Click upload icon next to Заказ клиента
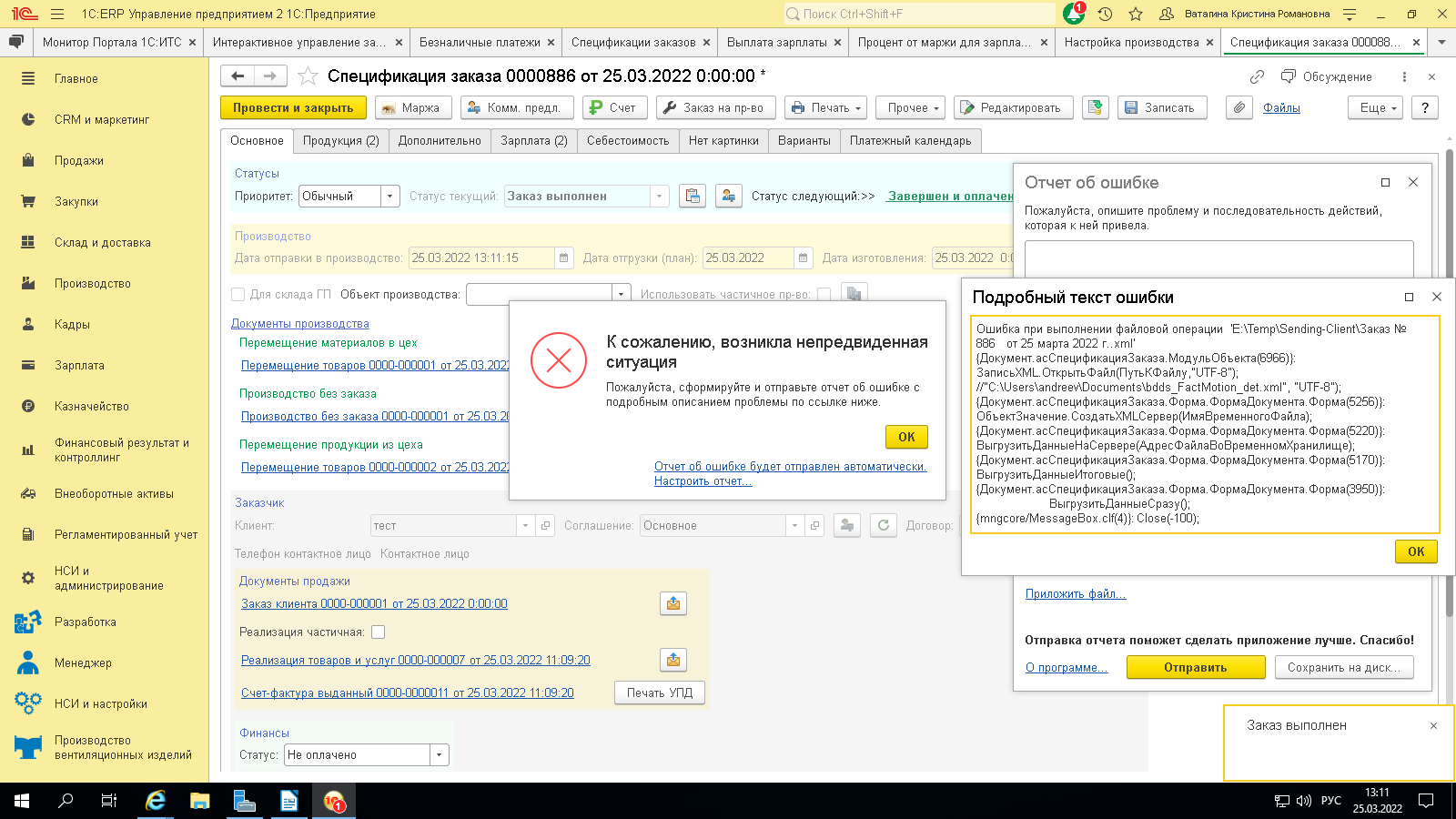This screenshot has height=819, width=1456. (x=673, y=603)
